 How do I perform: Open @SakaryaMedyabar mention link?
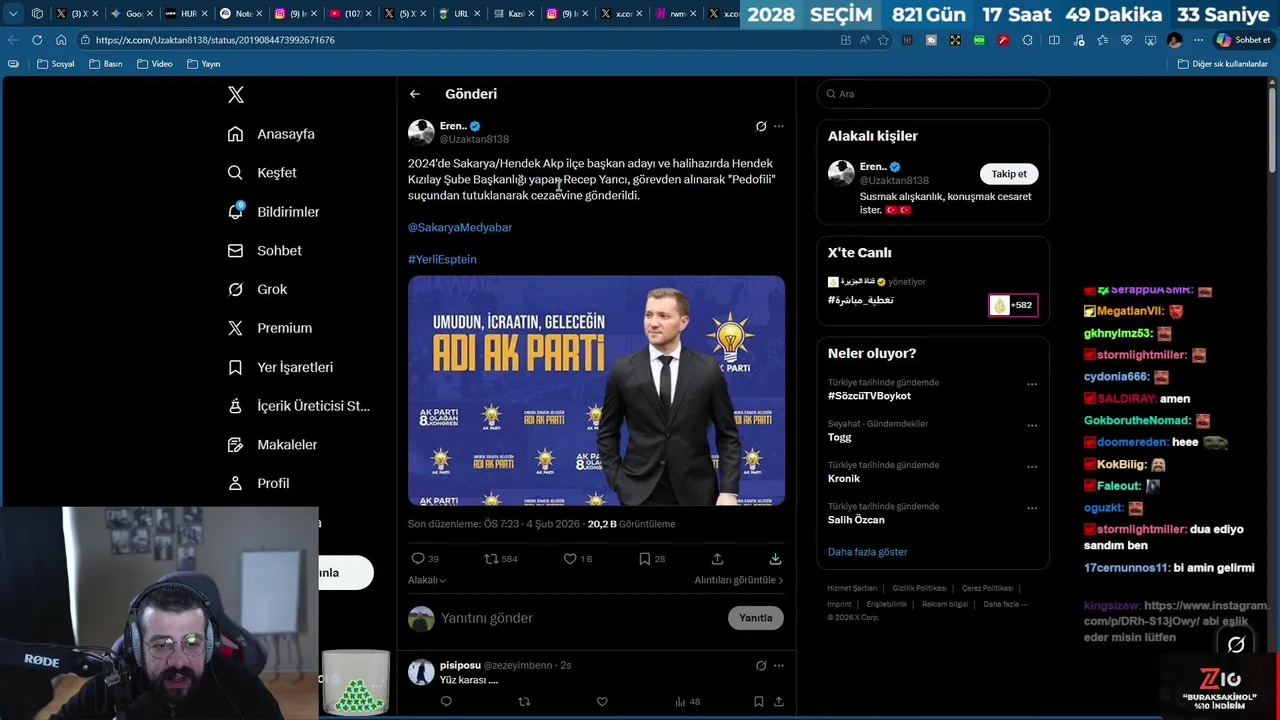click(460, 228)
